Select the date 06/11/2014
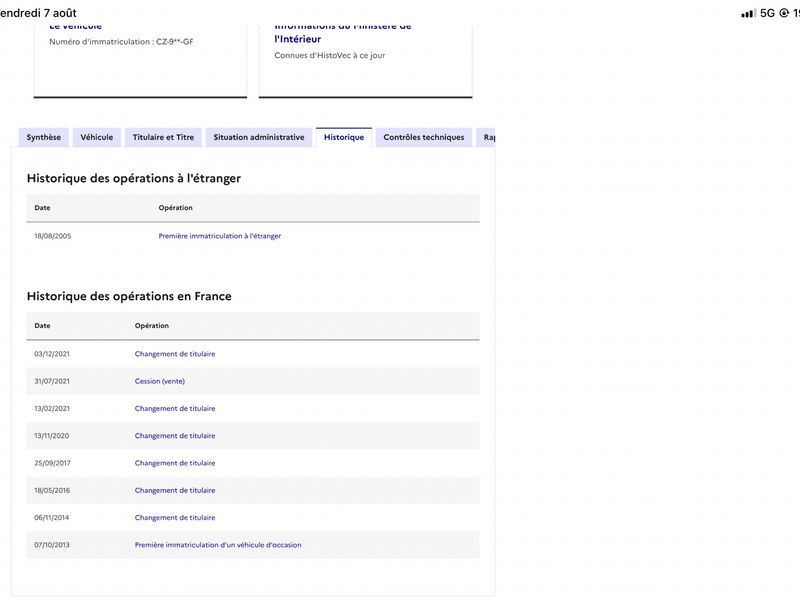 pyautogui.click(x=52, y=517)
